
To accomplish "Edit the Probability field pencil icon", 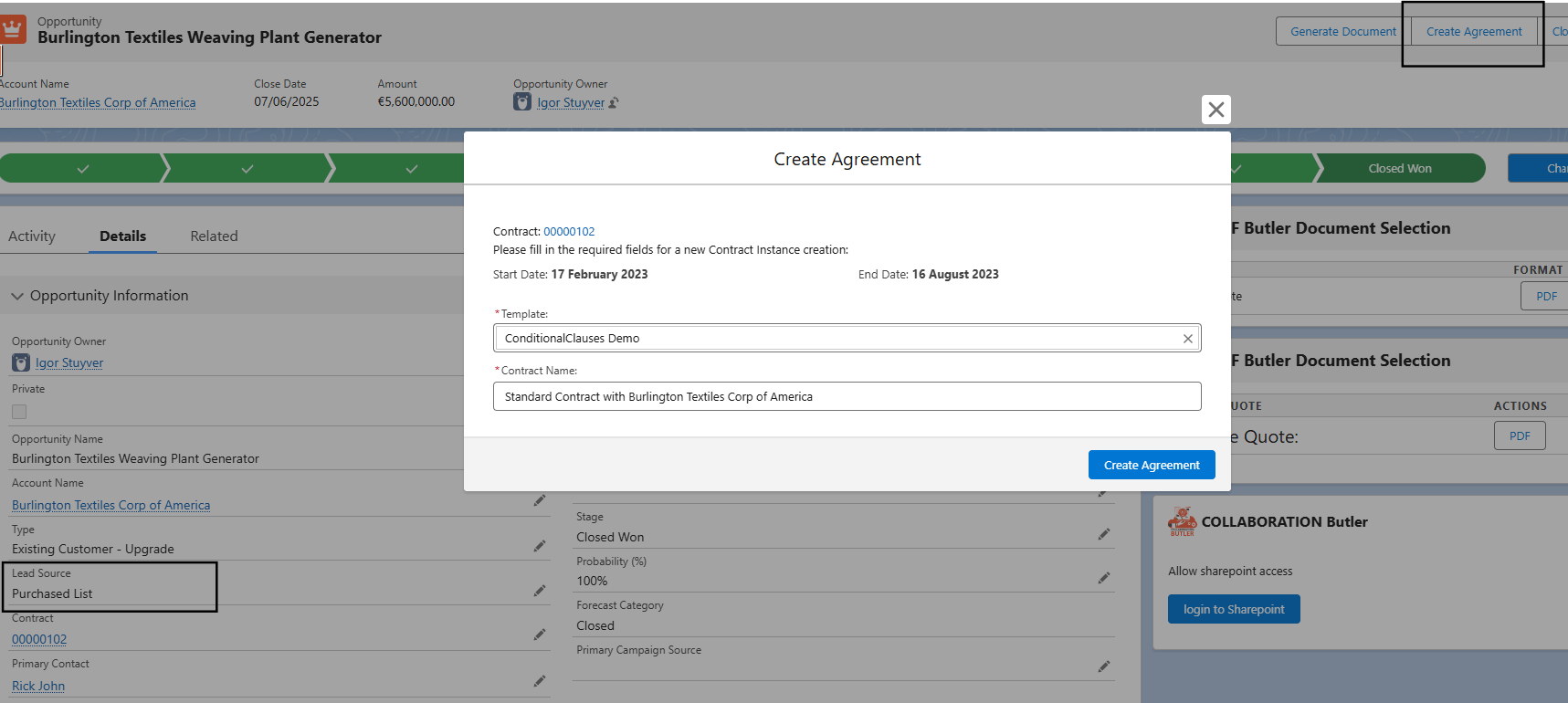I will [x=1104, y=578].
